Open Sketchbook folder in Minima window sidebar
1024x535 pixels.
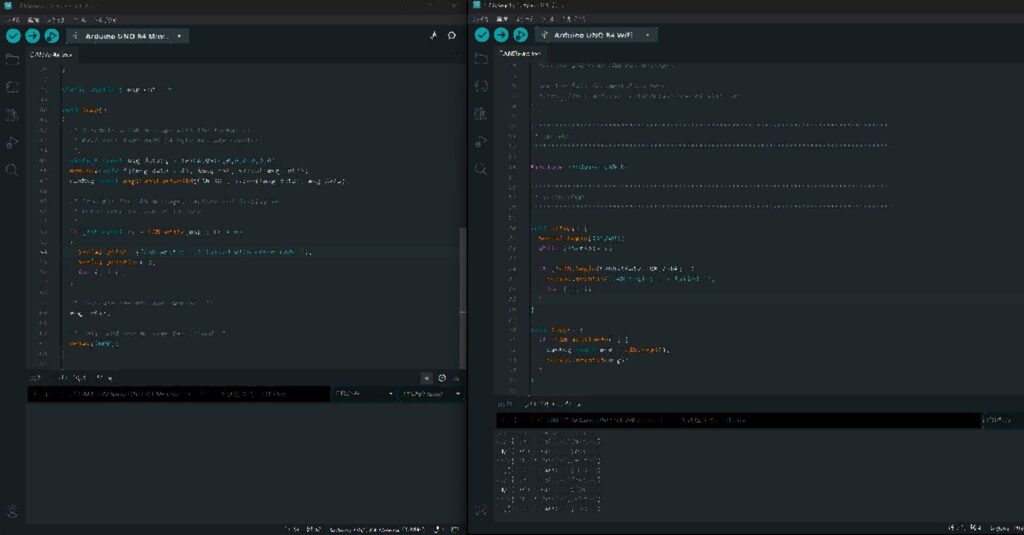[x=12, y=60]
